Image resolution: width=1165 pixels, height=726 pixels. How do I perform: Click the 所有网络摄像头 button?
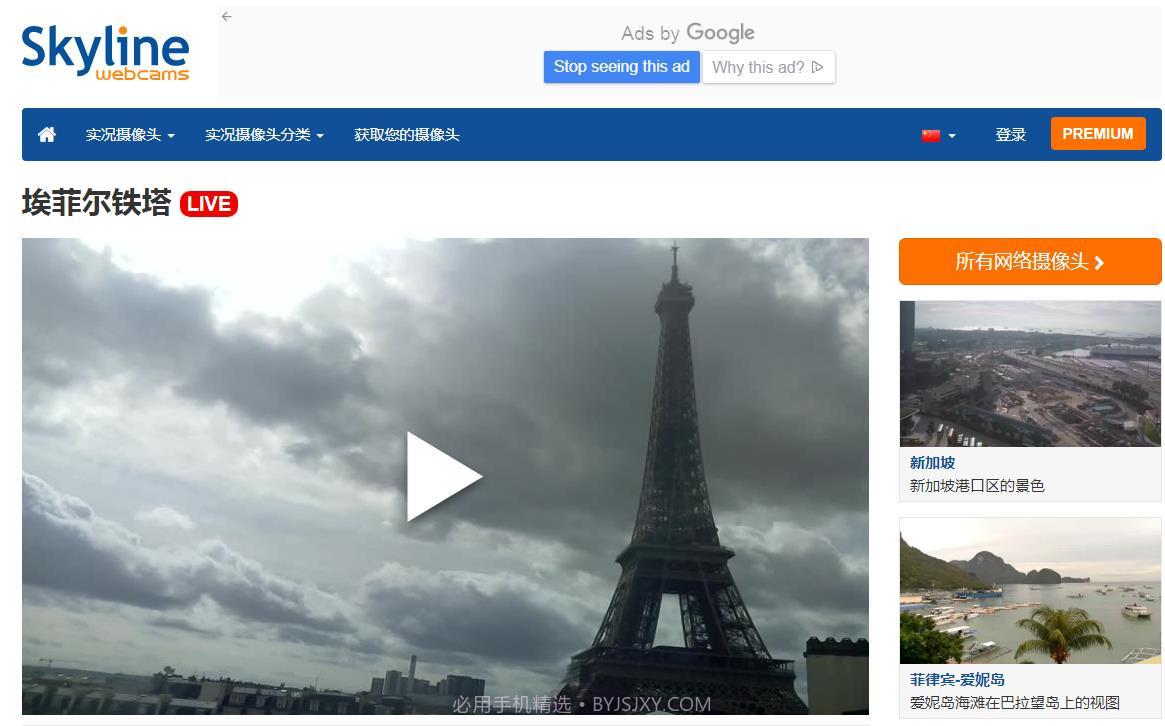1029,261
